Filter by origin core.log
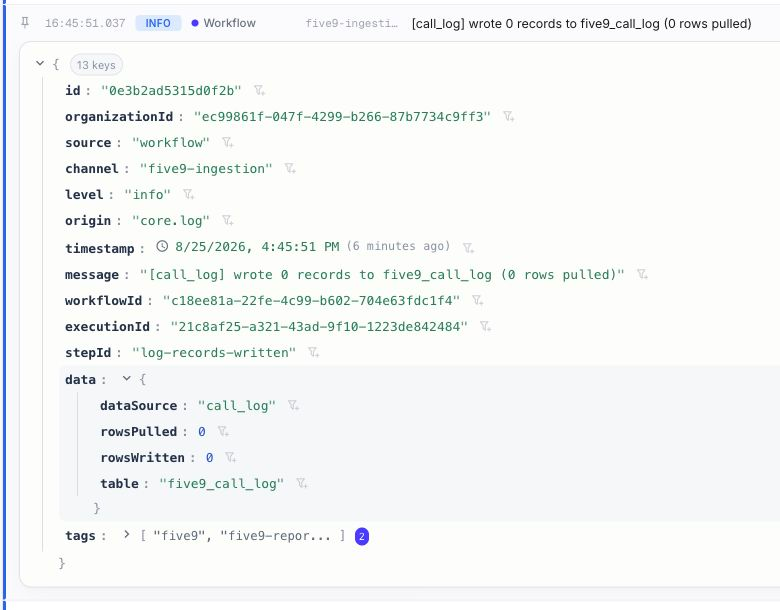This screenshot has width=780, height=610. [228, 220]
